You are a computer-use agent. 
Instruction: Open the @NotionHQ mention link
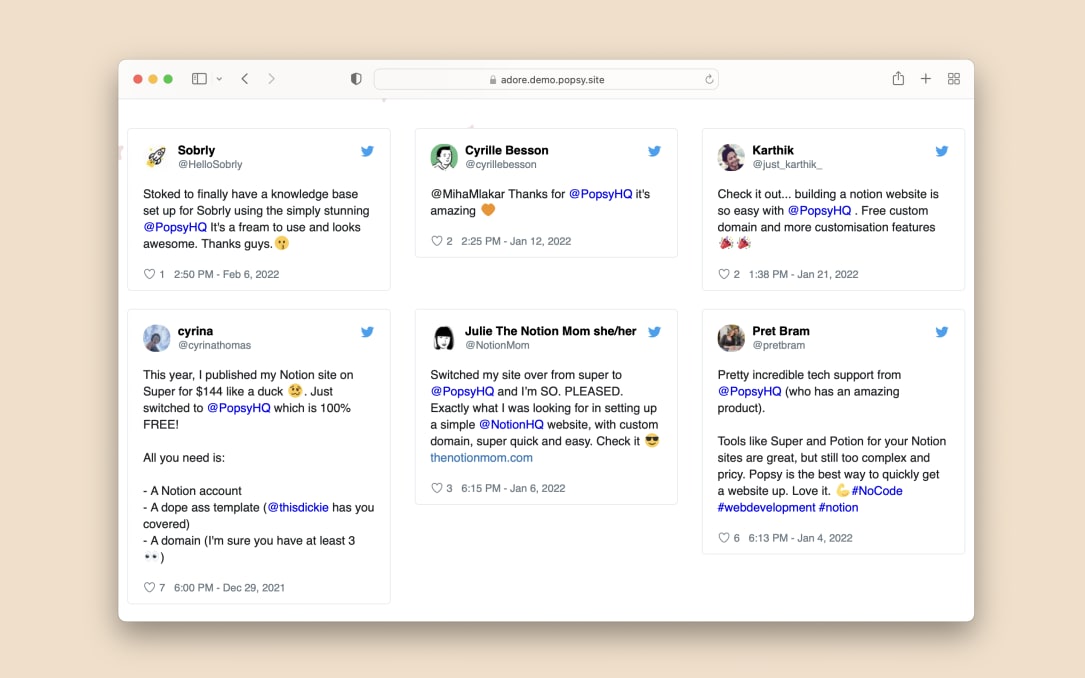(511, 424)
